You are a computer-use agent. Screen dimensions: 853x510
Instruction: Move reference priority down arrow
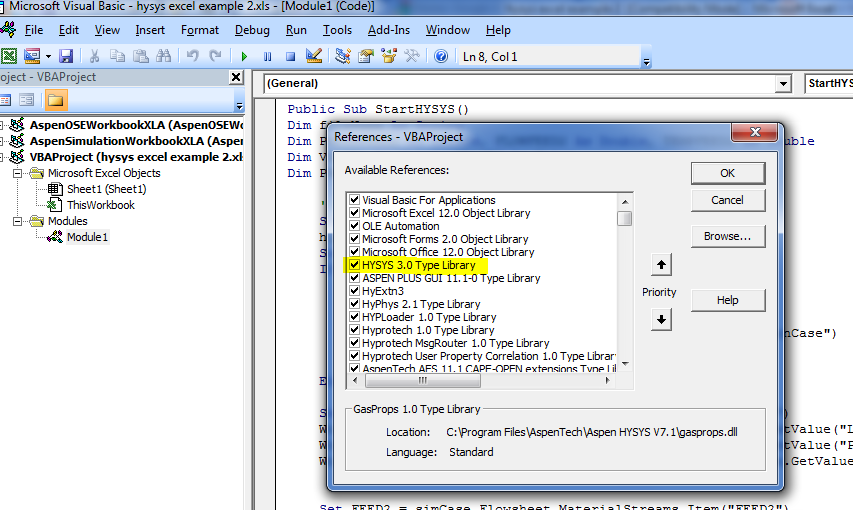coord(661,319)
